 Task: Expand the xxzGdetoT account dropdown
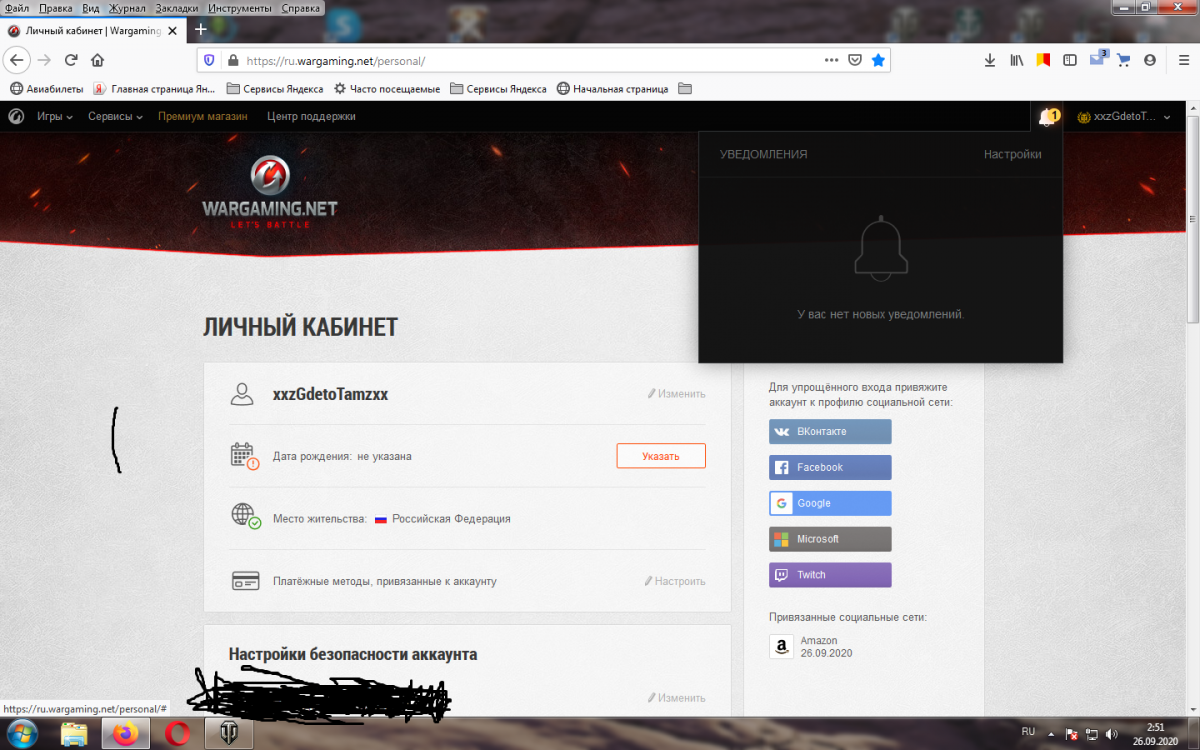[1124, 117]
